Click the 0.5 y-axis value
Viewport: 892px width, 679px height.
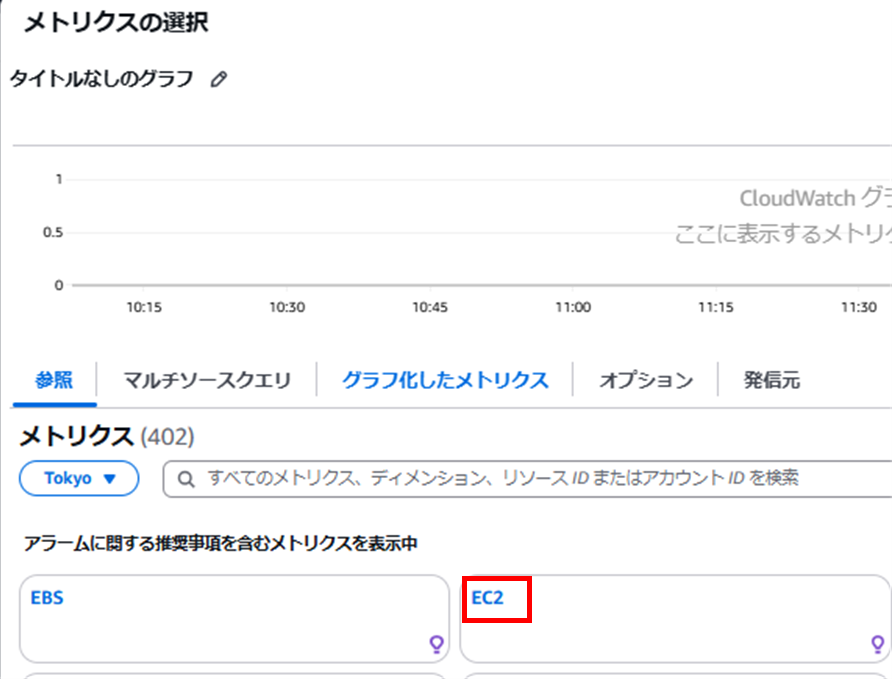(x=53, y=232)
